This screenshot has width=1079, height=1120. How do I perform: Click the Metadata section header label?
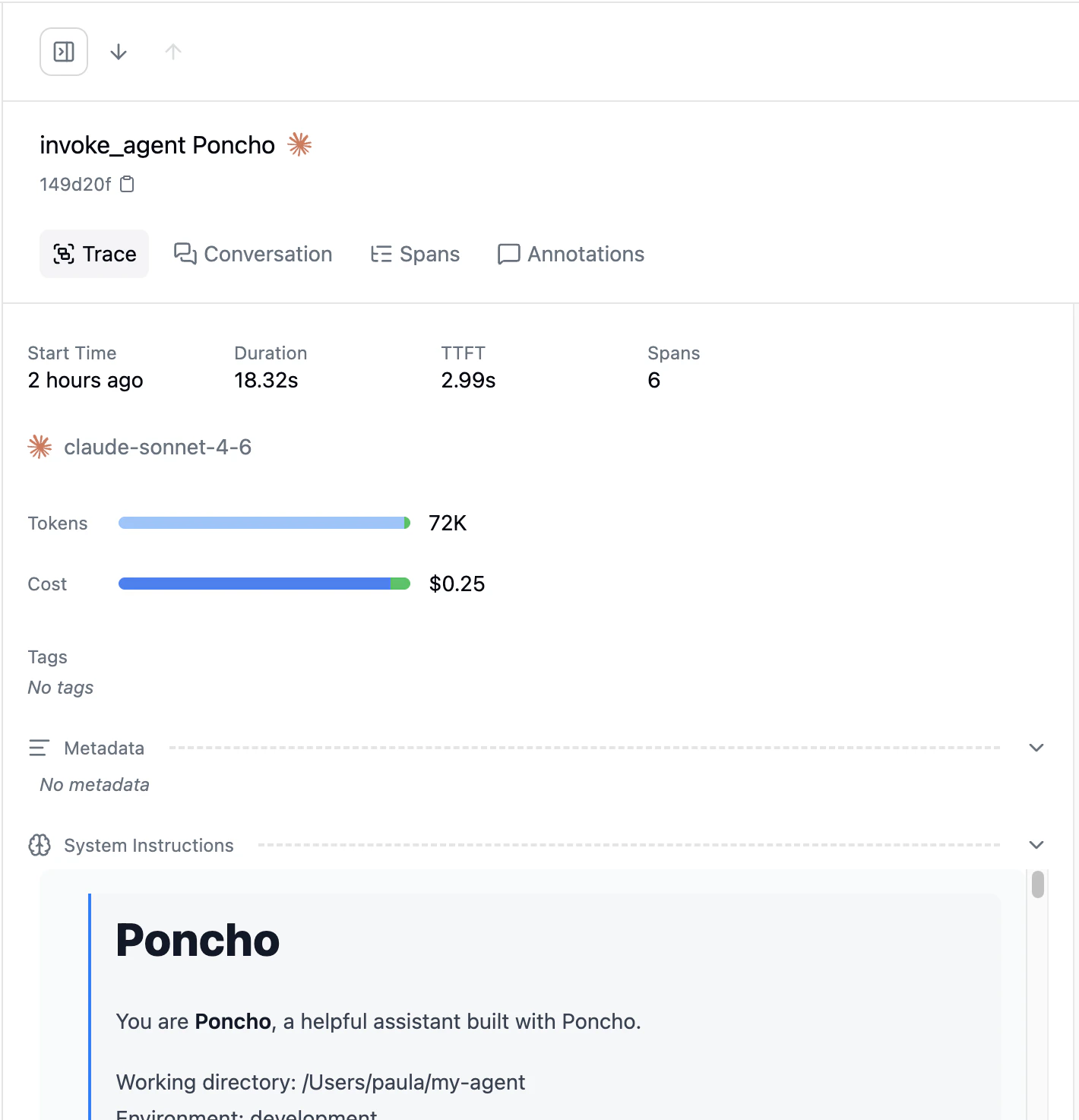(104, 748)
